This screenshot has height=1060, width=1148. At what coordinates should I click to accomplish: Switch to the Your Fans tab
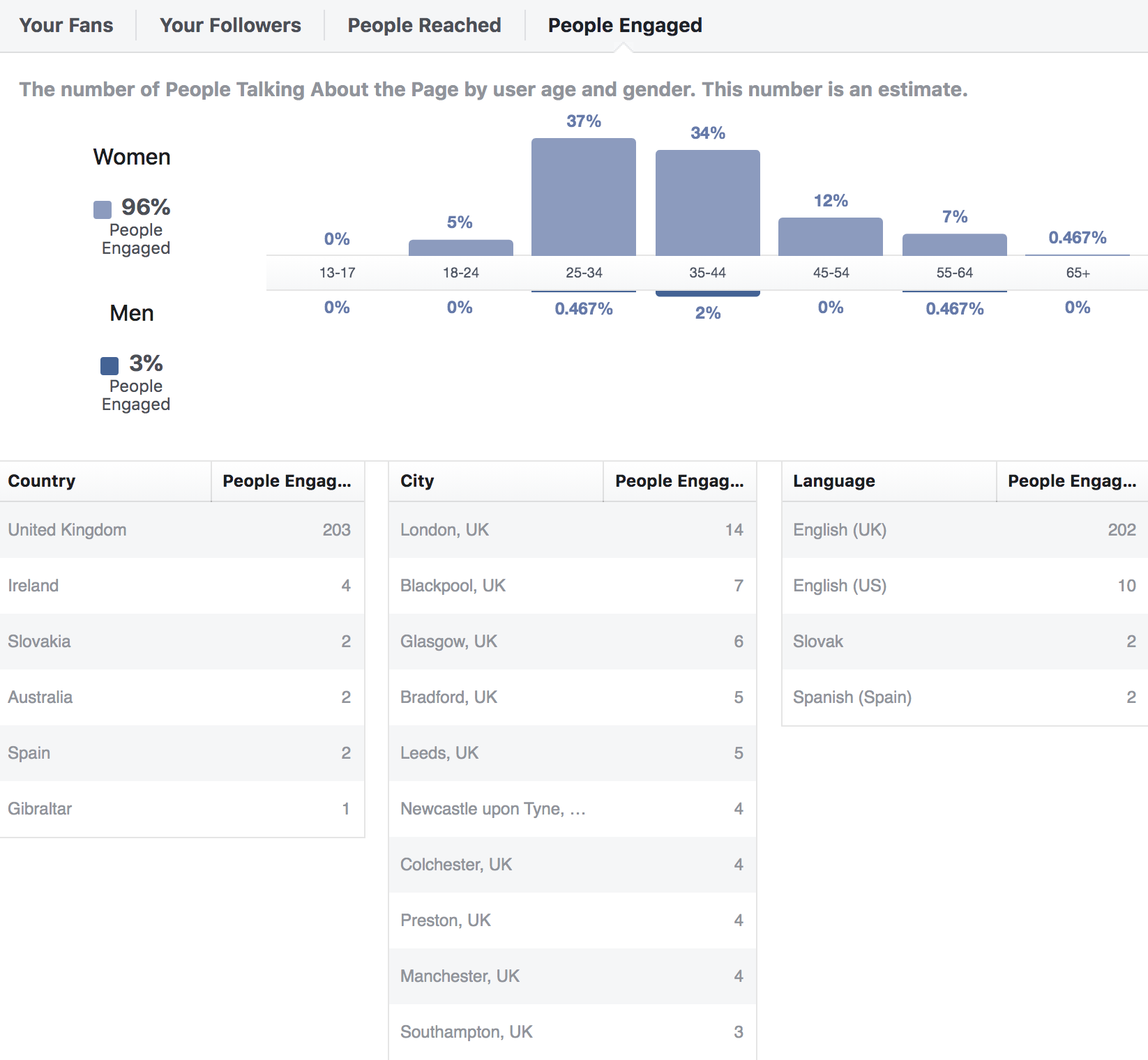66,25
